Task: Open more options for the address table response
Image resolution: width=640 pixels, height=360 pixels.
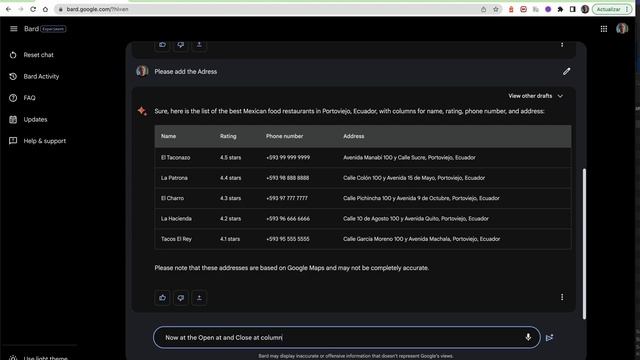Action: click(x=562, y=297)
